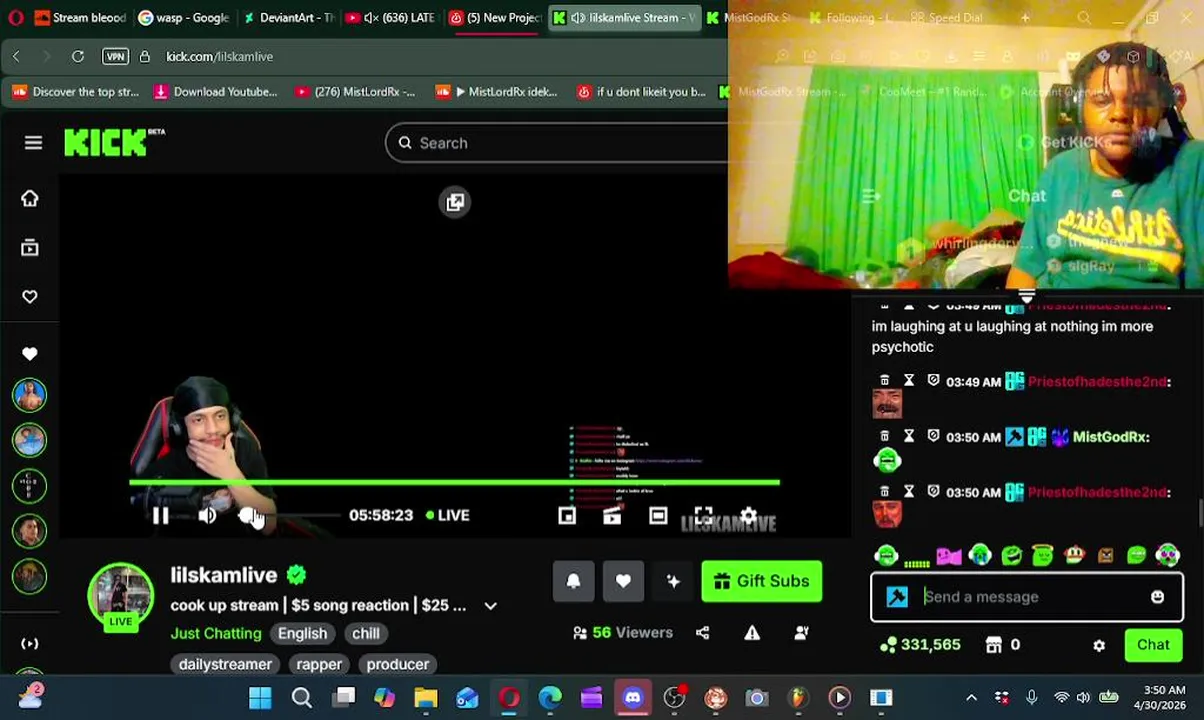
Task: Toggle theater mode on the player
Action: 657,515
